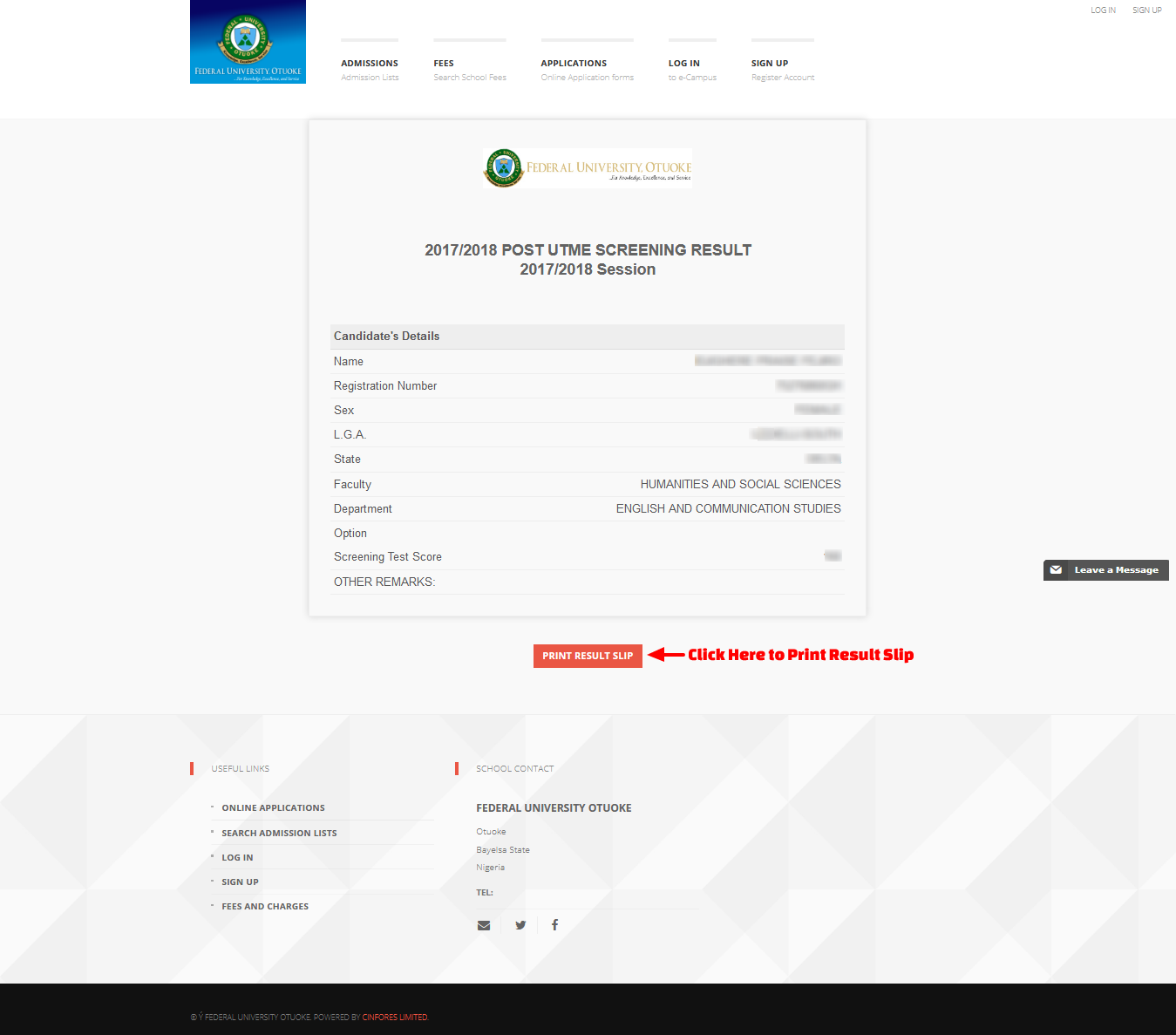Click the Leave a Message envelope icon
Image resolution: width=1176 pixels, height=1035 pixels.
pyautogui.click(x=1056, y=570)
